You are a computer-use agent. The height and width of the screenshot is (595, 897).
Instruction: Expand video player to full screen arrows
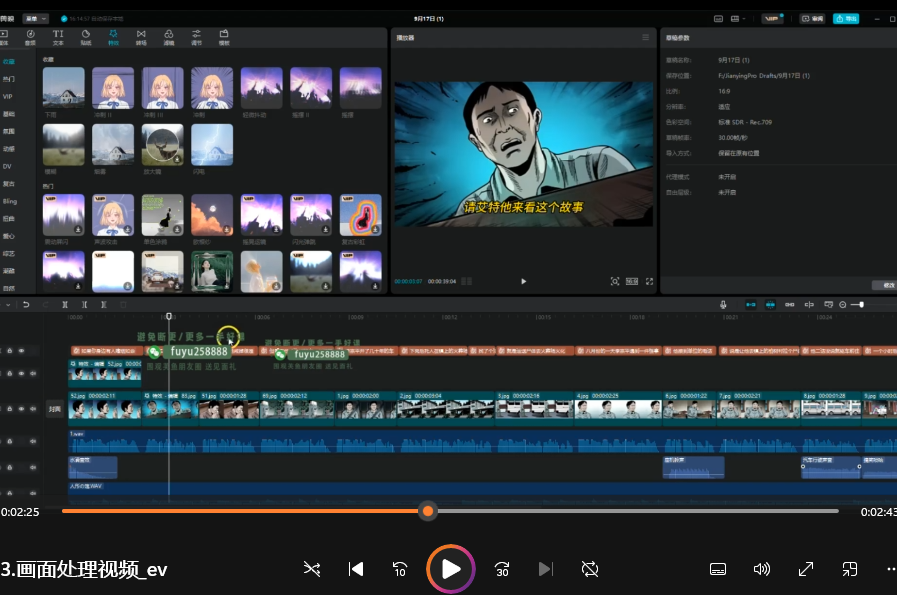(x=805, y=569)
